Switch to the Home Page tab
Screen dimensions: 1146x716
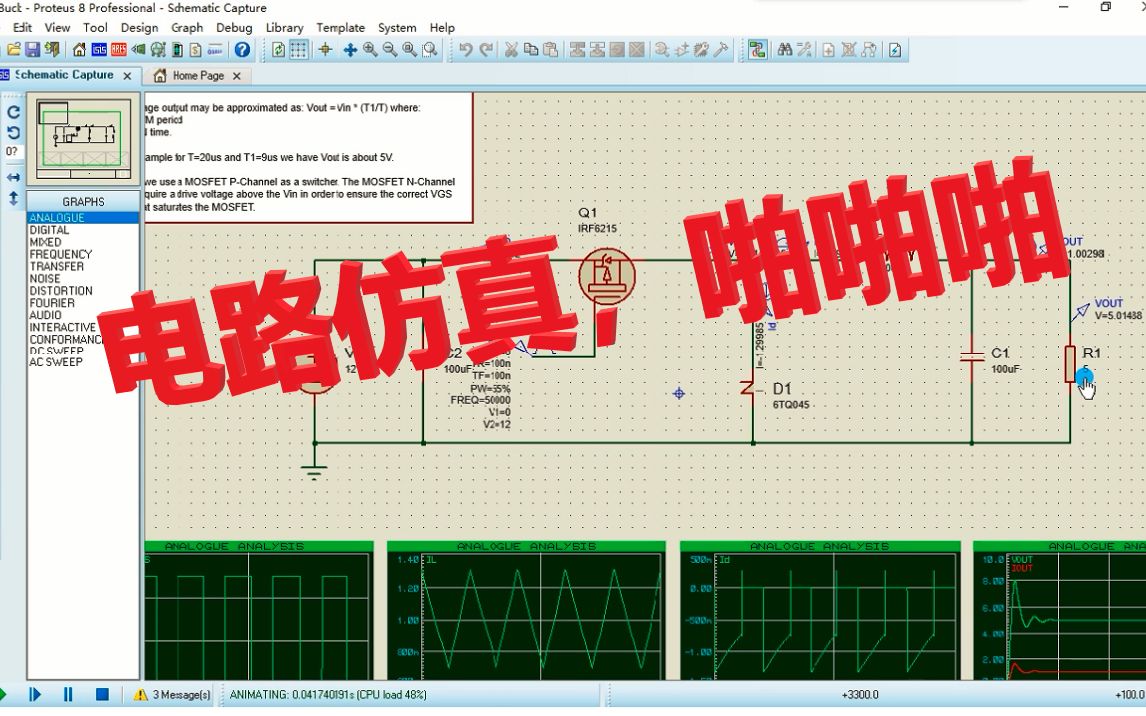click(x=197, y=75)
